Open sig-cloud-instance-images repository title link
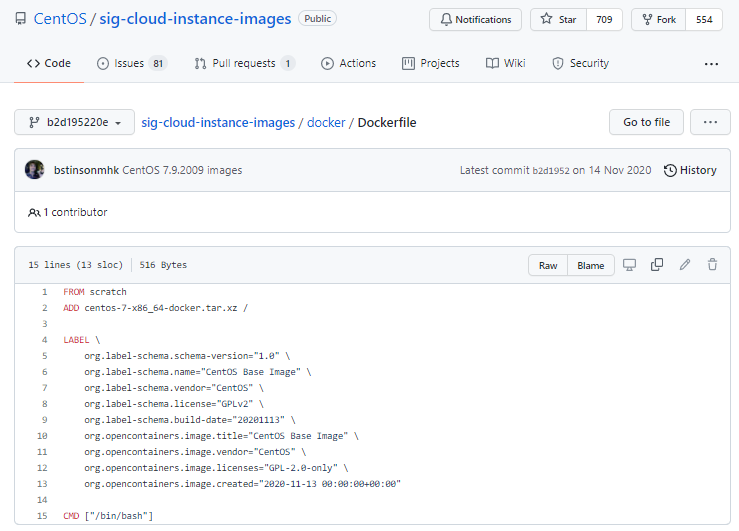Image resolution: width=739 pixels, height=531 pixels. pyautogui.click(x=195, y=19)
